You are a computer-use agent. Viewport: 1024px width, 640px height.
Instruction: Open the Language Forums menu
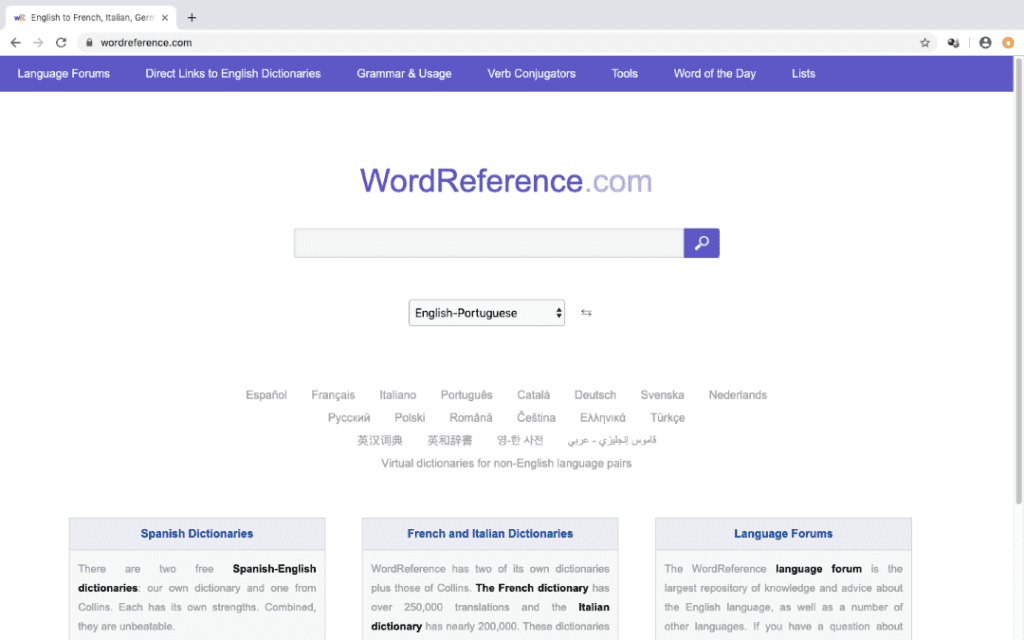(x=64, y=74)
